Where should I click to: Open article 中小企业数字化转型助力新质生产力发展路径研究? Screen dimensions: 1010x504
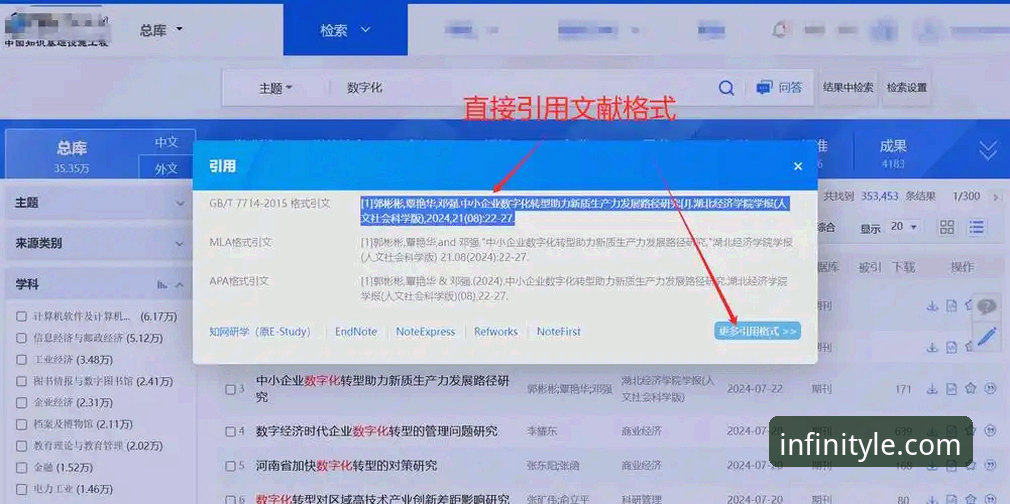[x=383, y=389]
